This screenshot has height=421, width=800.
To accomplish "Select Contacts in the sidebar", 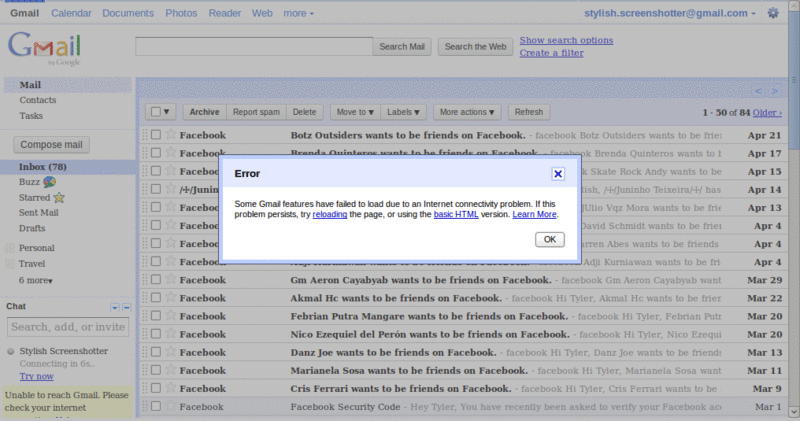I will click(38, 100).
